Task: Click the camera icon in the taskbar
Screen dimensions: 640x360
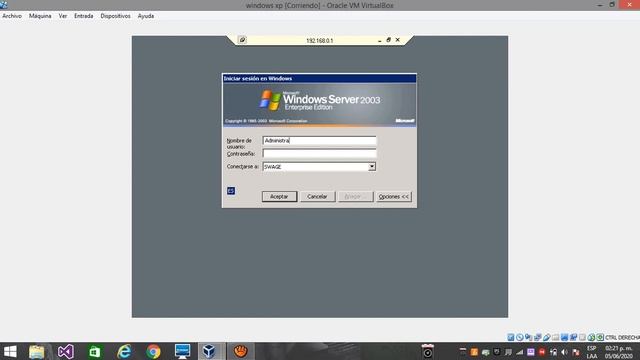Action: coord(427,351)
